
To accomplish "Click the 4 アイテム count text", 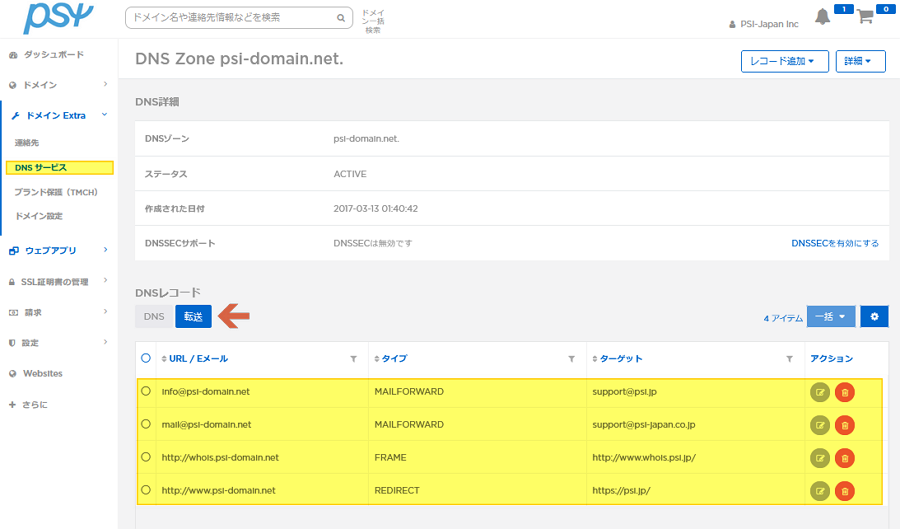I will pos(783,318).
